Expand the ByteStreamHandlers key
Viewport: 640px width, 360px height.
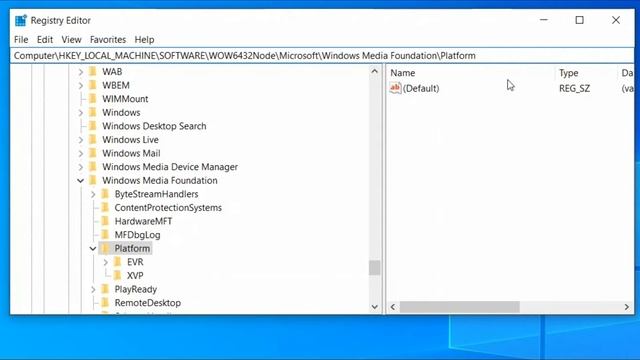coord(93,194)
